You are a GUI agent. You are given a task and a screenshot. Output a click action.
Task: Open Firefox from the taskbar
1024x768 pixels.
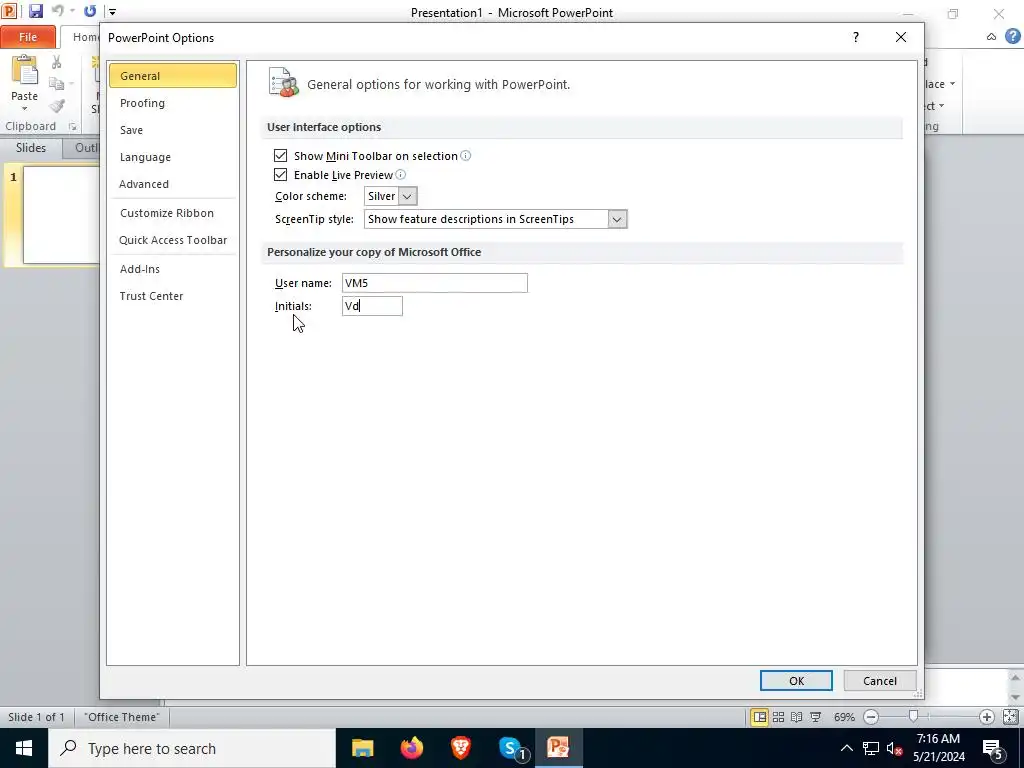tap(411, 748)
